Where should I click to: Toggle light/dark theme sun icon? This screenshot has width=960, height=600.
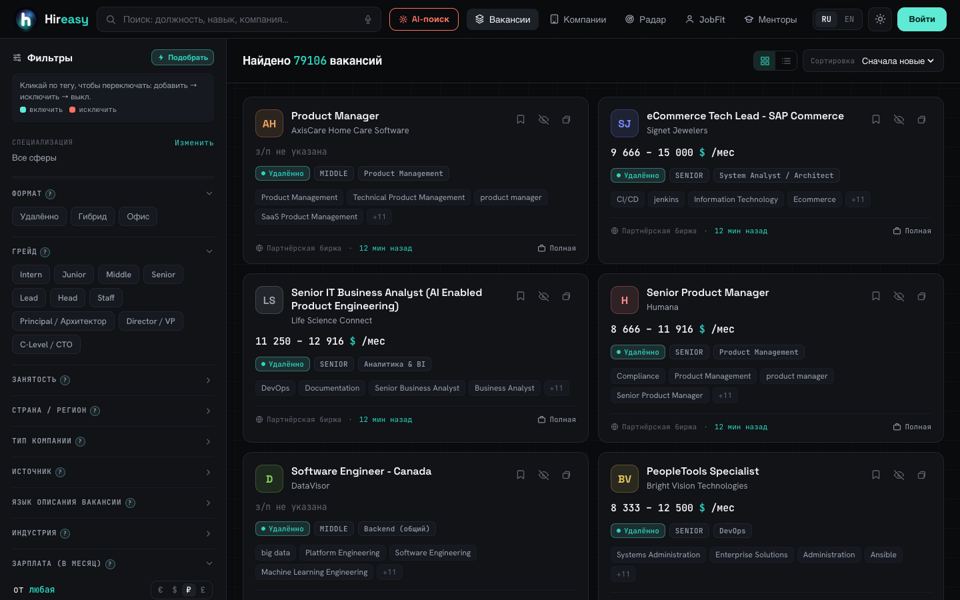coord(880,19)
